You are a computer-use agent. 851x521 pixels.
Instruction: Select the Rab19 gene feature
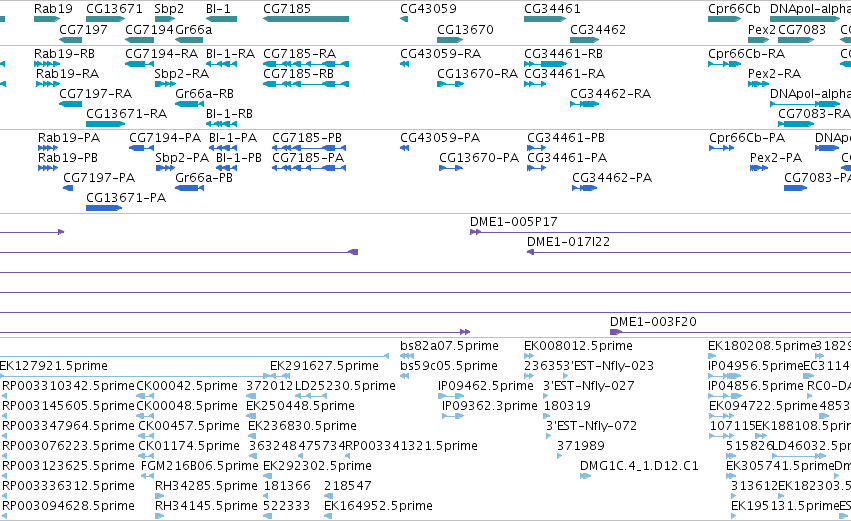(47, 19)
